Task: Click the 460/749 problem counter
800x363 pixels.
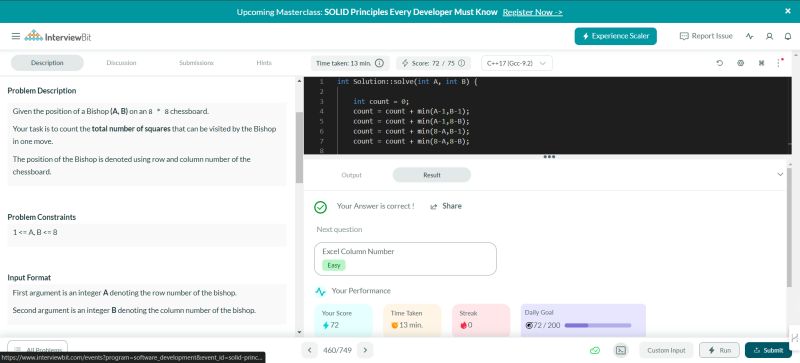Action: click(x=337, y=350)
